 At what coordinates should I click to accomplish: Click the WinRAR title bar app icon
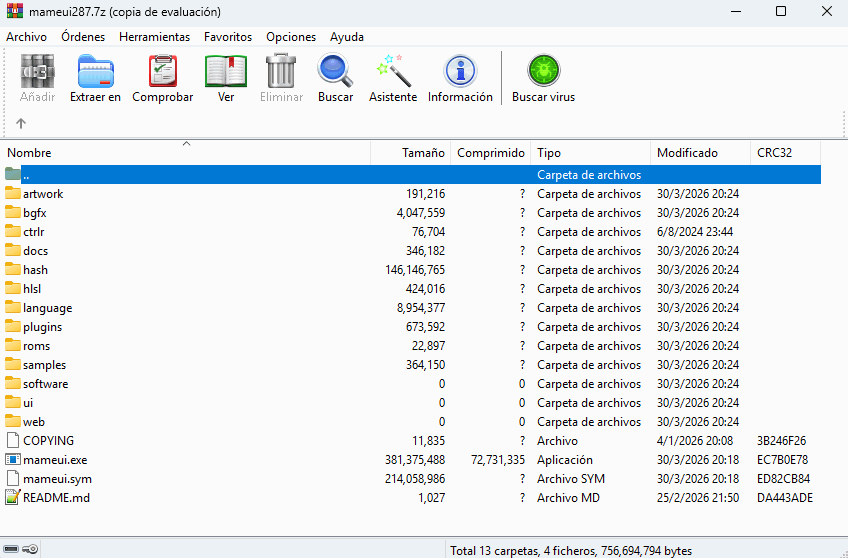click(x=15, y=11)
